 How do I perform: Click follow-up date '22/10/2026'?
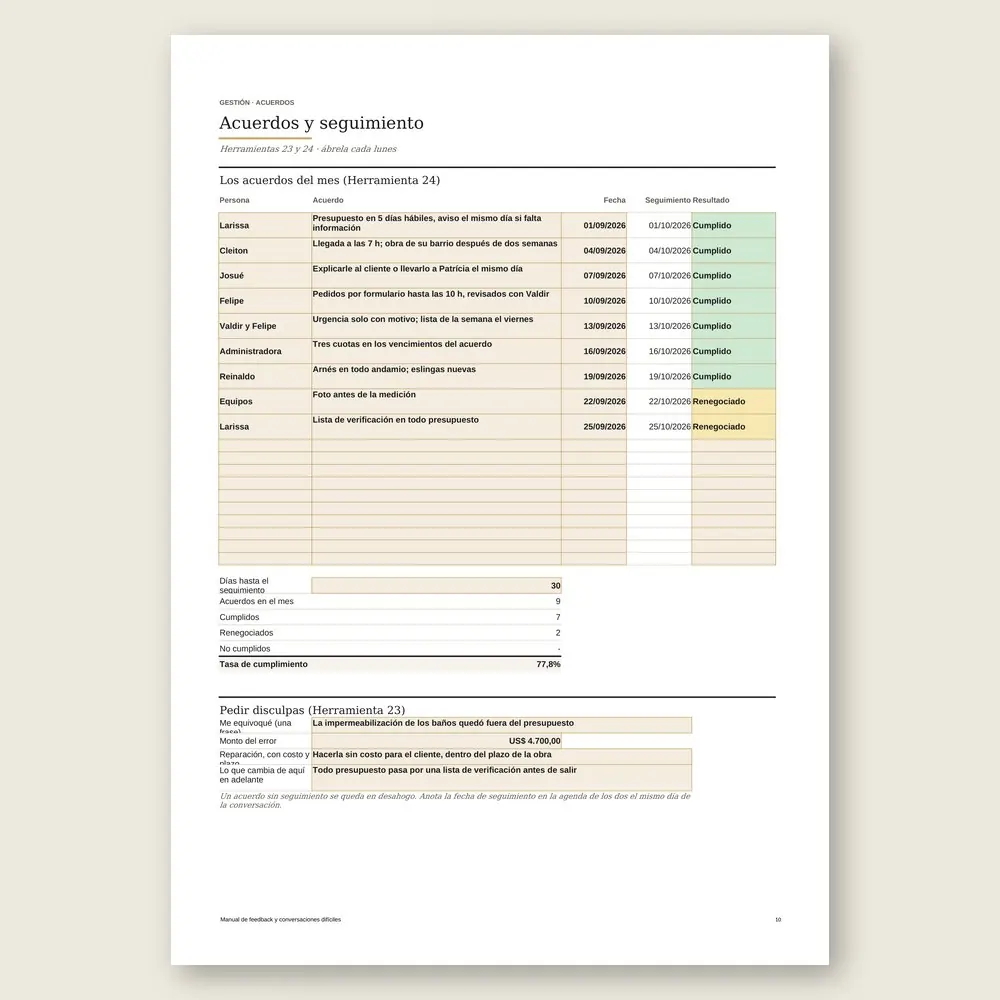pos(659,401)
